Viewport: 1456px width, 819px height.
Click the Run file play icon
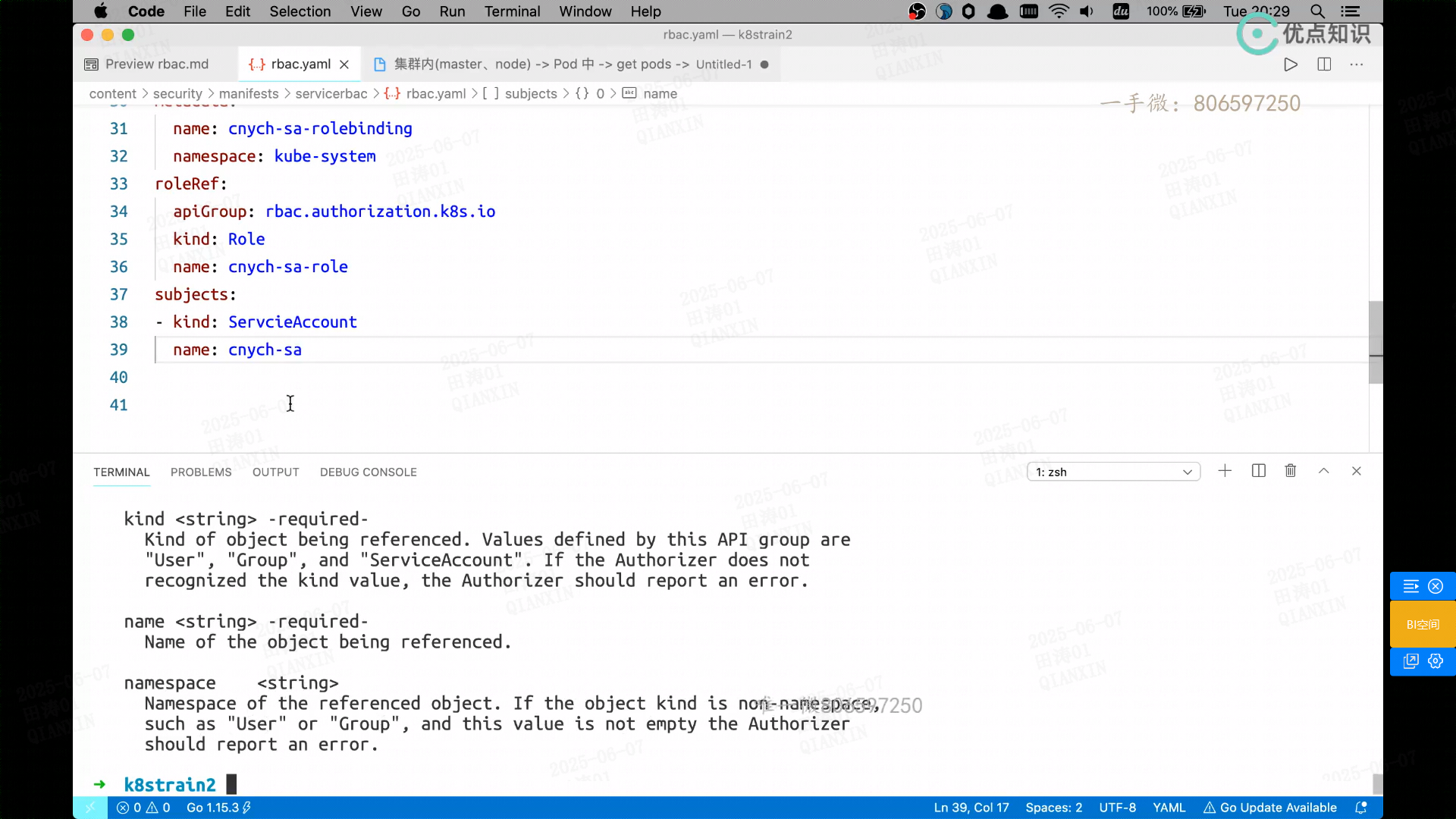point(1291,64)
